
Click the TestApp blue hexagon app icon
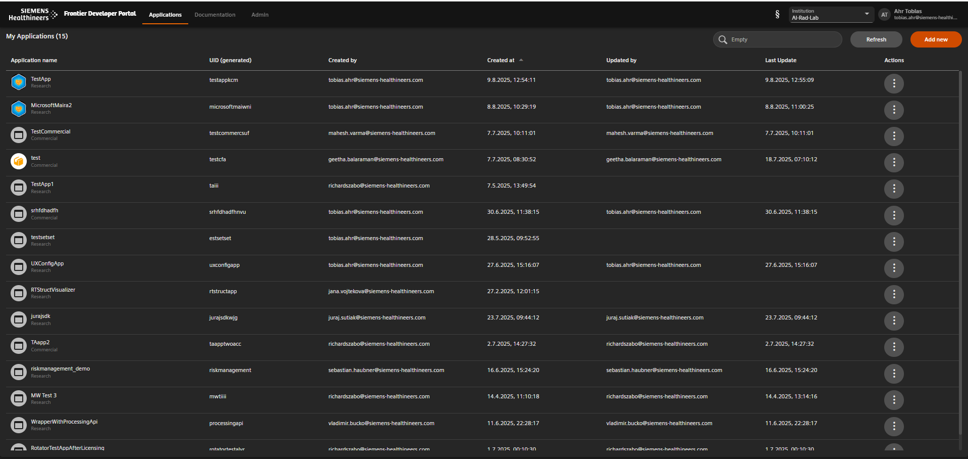19,82
